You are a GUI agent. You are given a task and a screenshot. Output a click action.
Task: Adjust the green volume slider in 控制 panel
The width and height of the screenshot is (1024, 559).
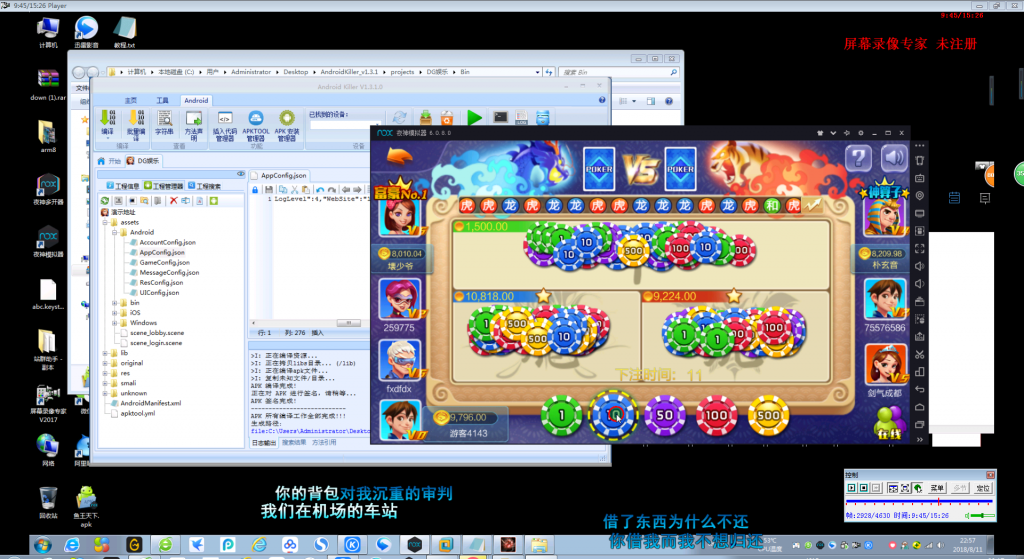tap(982, 515)
